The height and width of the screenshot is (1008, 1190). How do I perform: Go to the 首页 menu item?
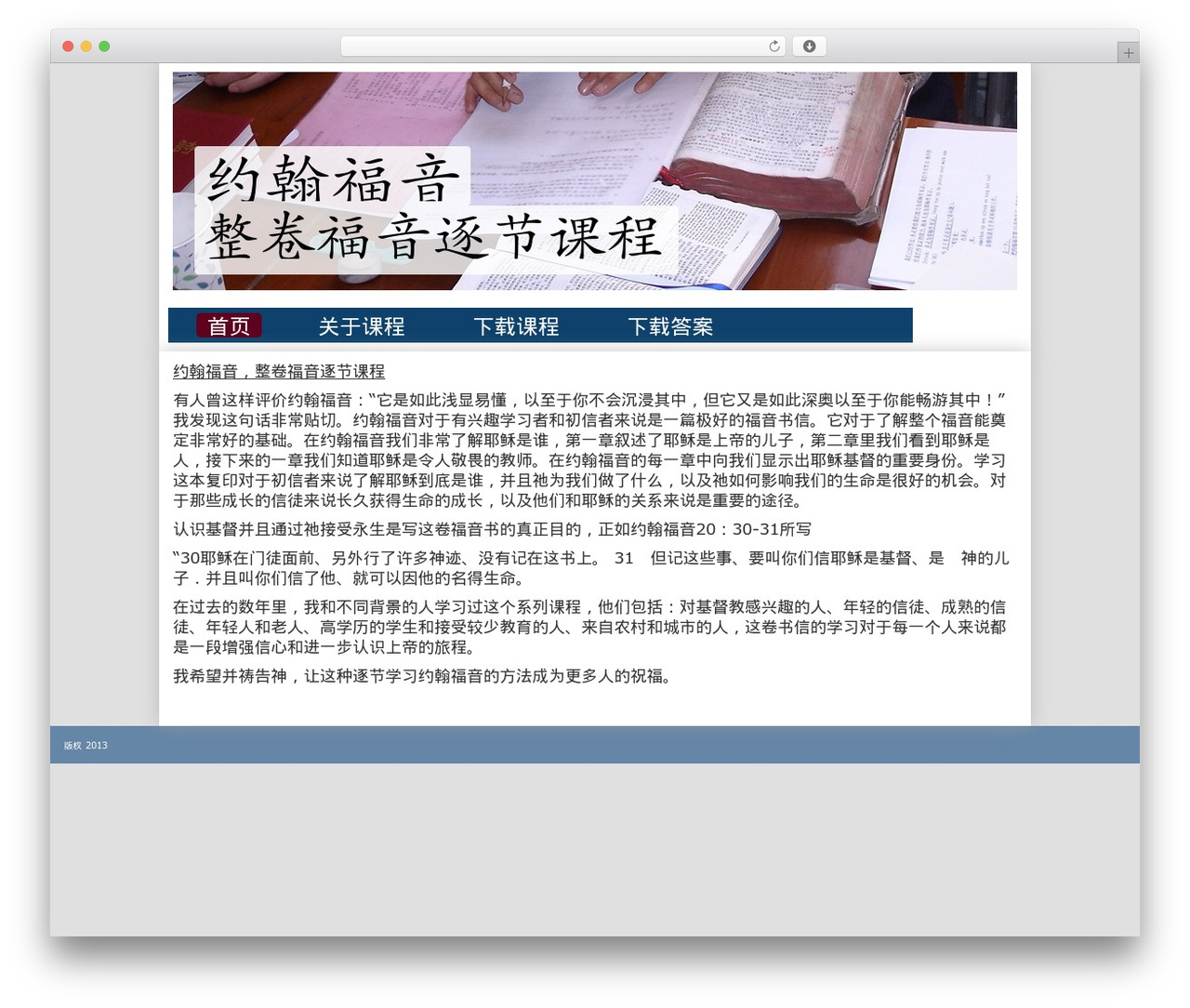coord(229,326)
